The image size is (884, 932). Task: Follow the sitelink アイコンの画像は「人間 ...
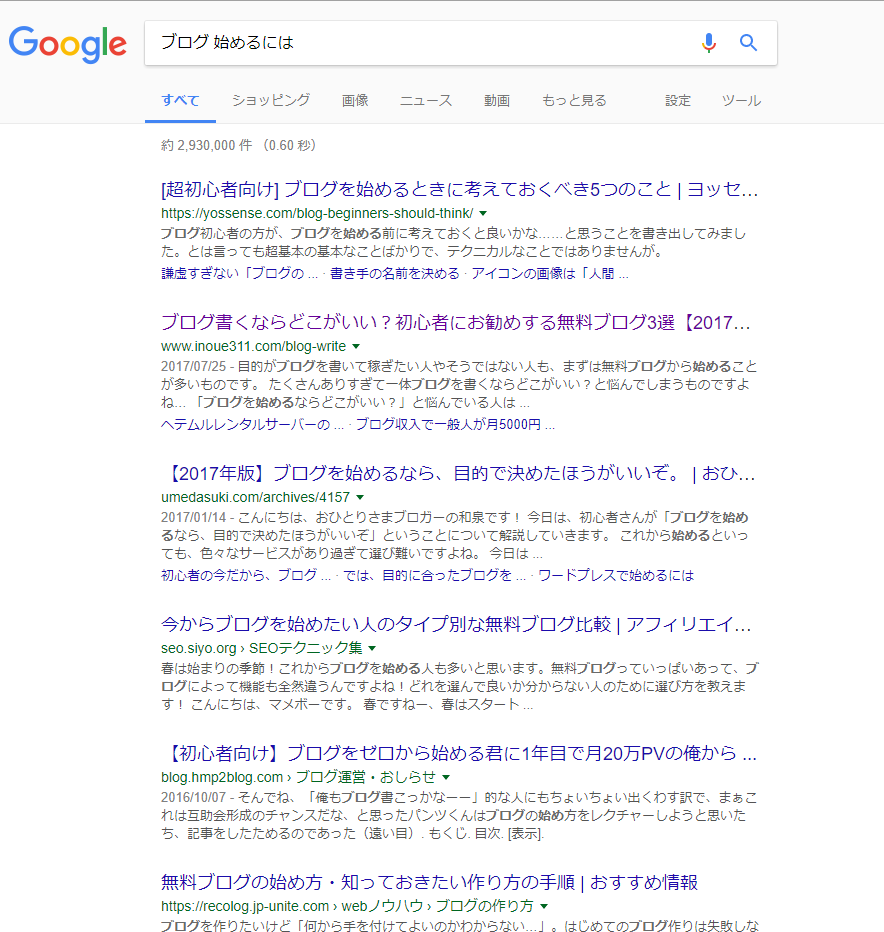(549, 273)
